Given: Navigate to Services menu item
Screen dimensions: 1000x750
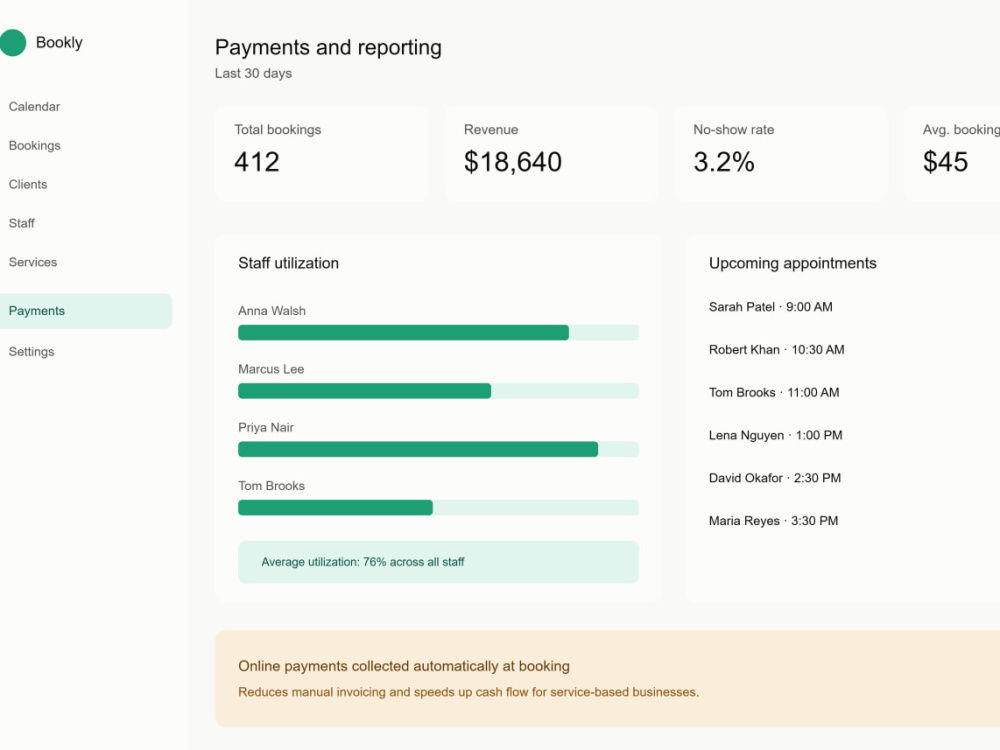Looking at the screenshot, I should 33,262.
